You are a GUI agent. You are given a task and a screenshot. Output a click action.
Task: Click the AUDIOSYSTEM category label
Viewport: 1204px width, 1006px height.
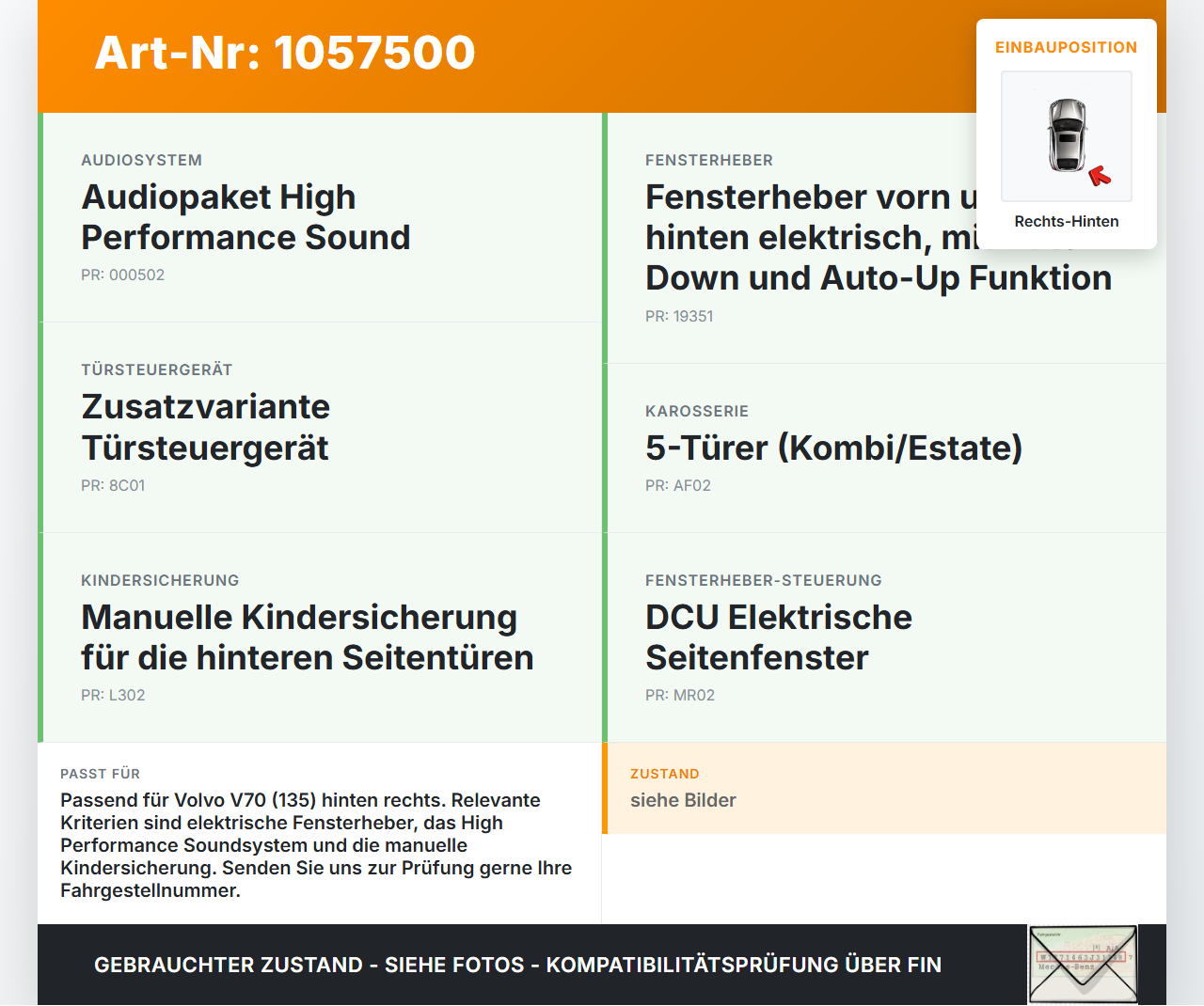tap(141, 160)
